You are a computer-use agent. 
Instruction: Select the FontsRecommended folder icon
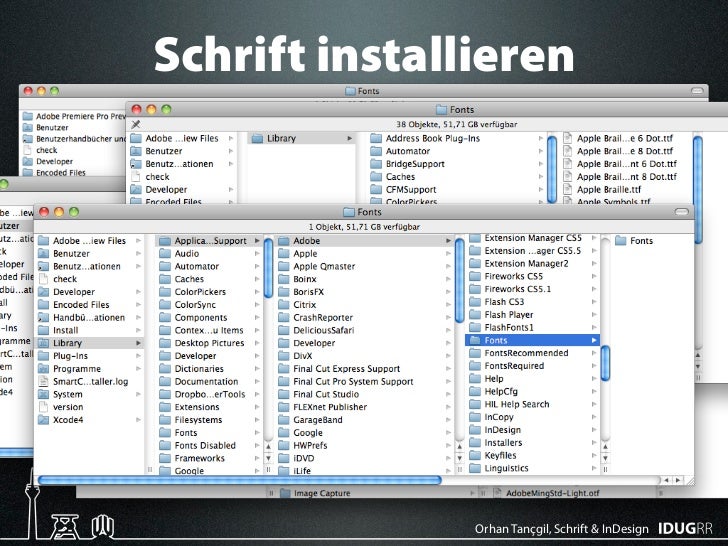pos(474,353)
